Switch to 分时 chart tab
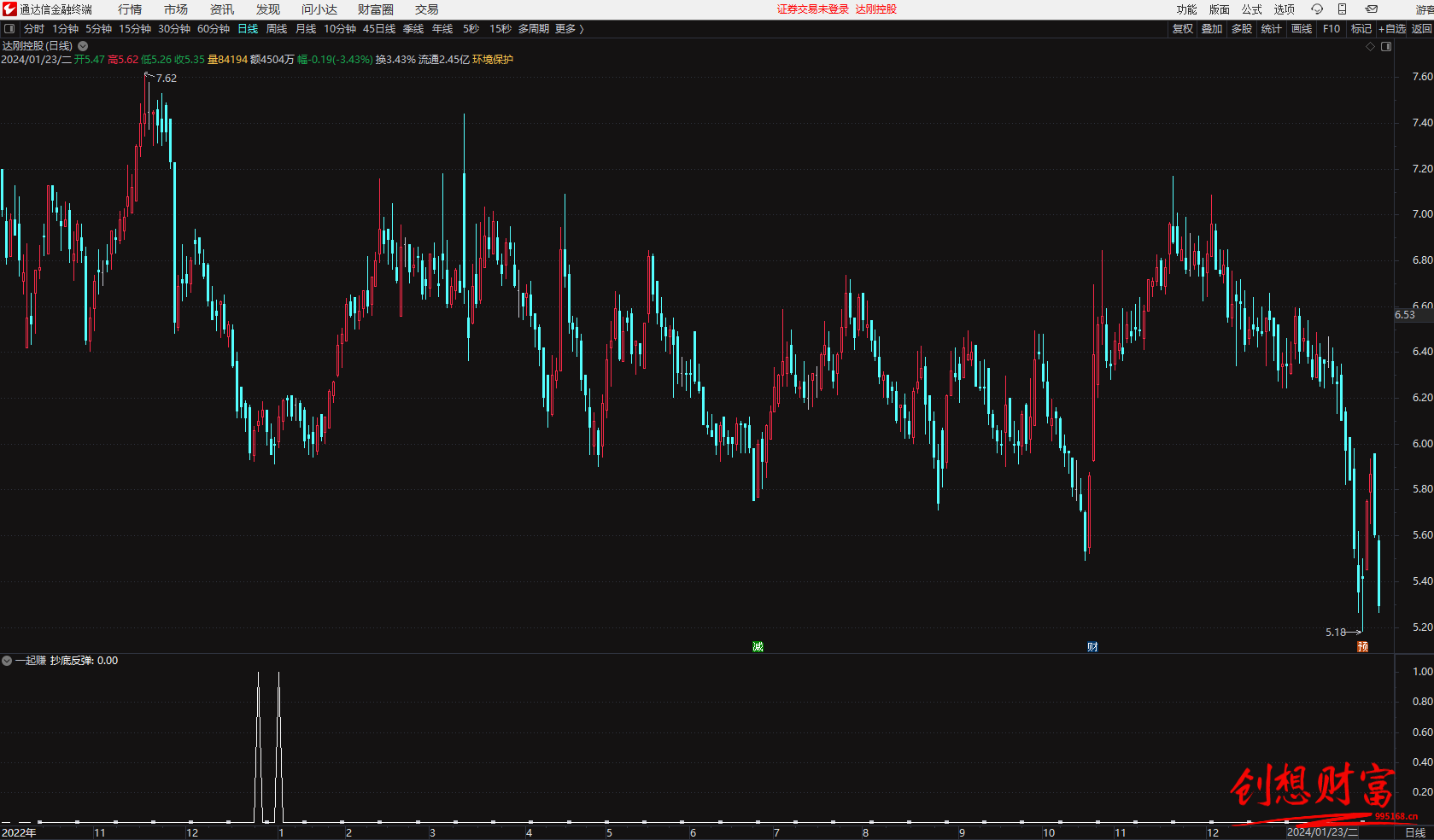Screen dimensions: 1434x840 34,29
